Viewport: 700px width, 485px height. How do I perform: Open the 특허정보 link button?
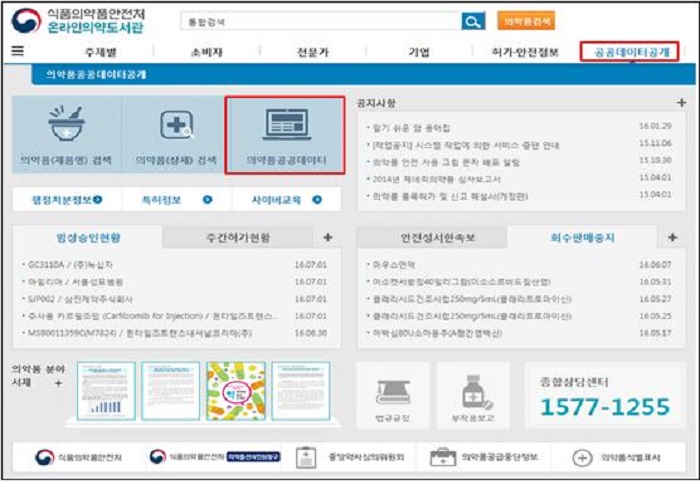(176, 200)
